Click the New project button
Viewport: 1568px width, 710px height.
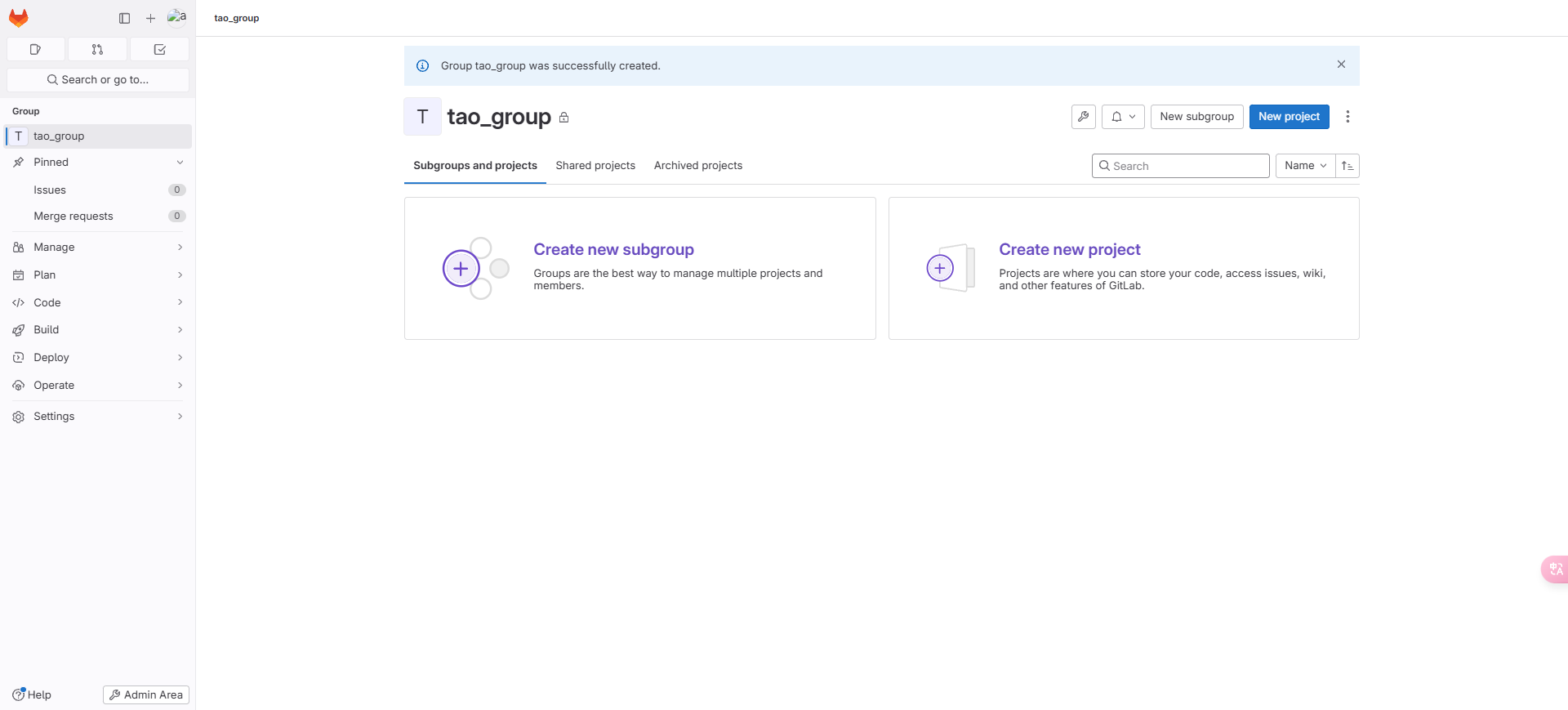pos(1289,116)
